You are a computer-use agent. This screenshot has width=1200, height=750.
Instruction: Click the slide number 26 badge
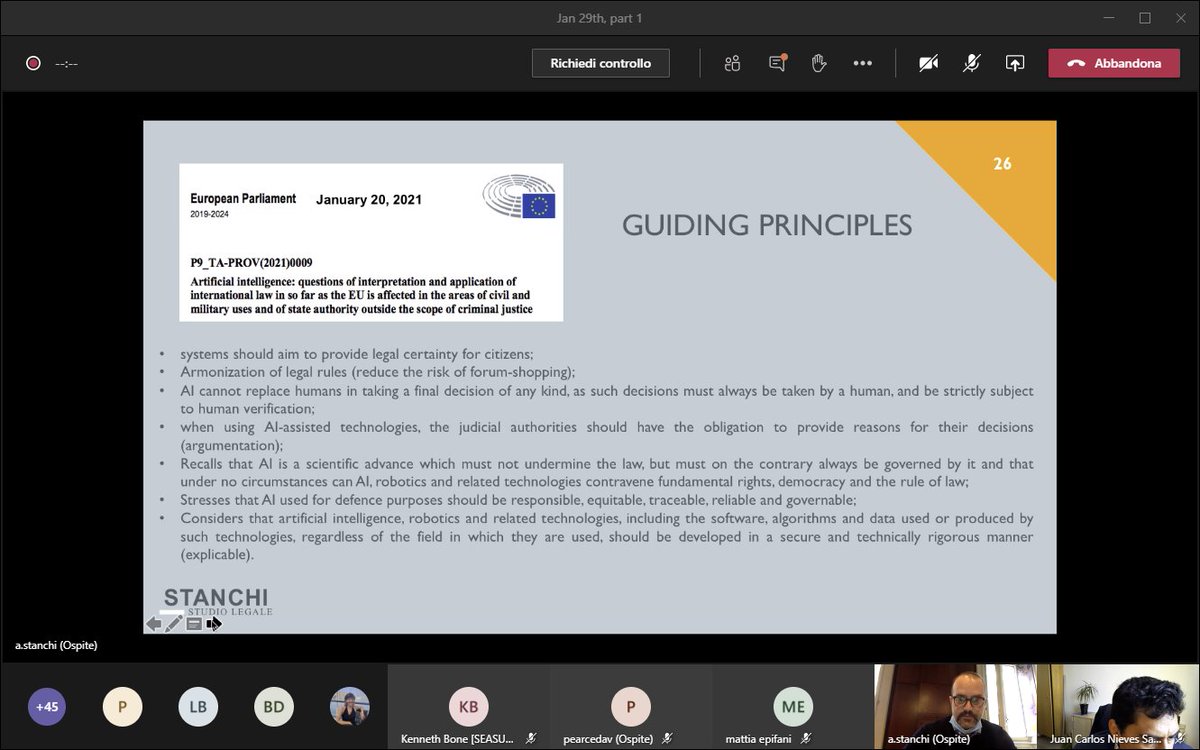pyautogui.click(x=1002, y=164)
